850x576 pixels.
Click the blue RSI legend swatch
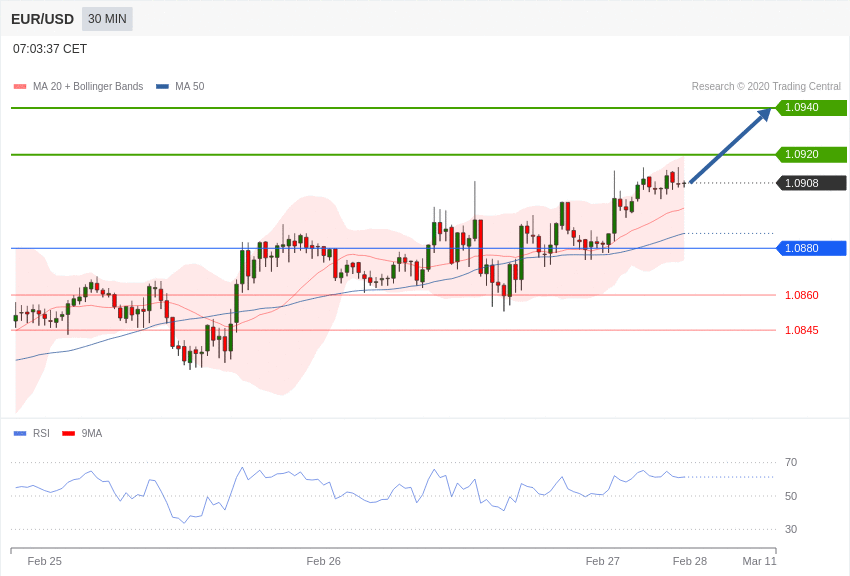(20, 433)
